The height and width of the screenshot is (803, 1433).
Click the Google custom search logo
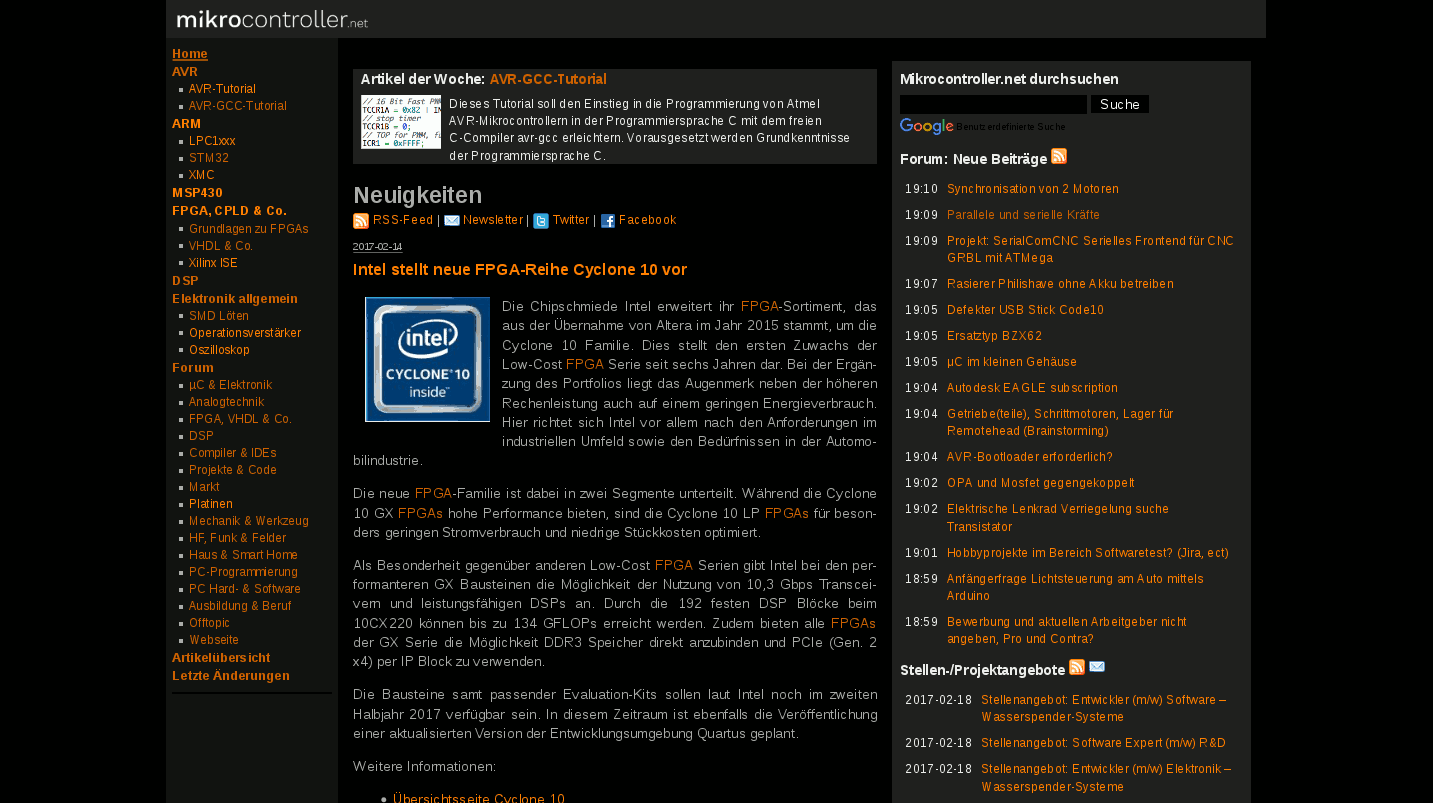click(925, 126)
